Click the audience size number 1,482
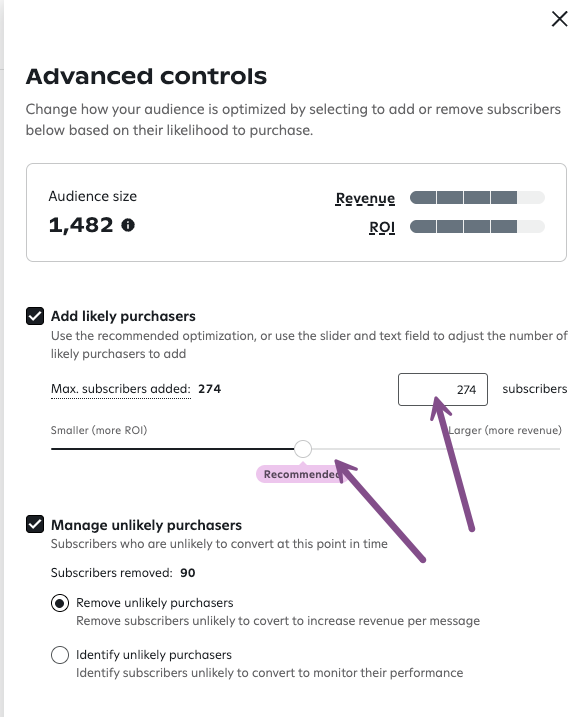 click(x=81, y=225)
